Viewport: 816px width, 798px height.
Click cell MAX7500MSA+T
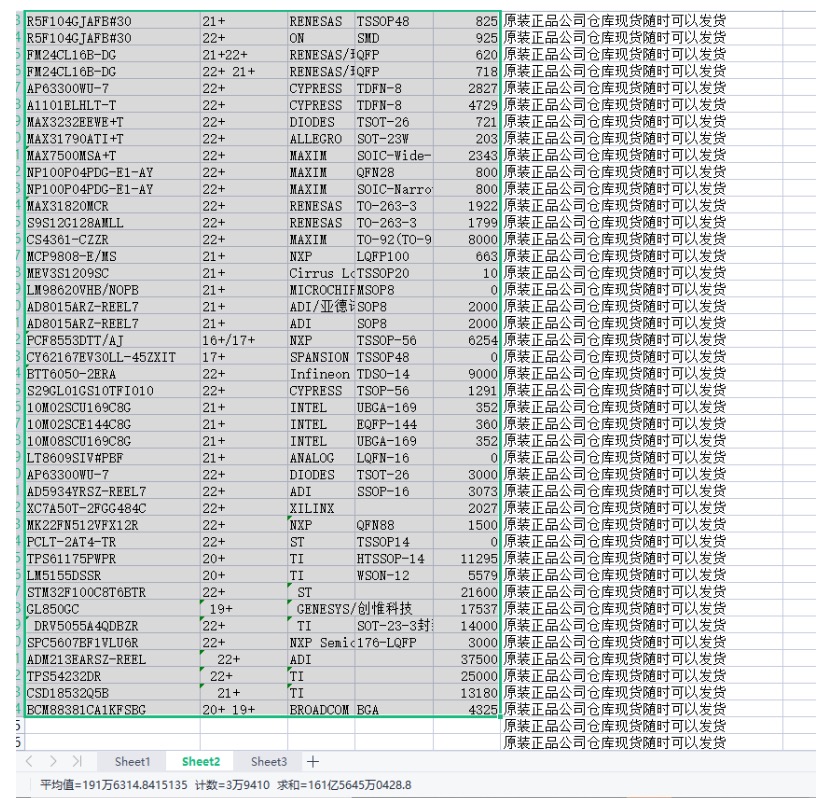coord(112,156)
